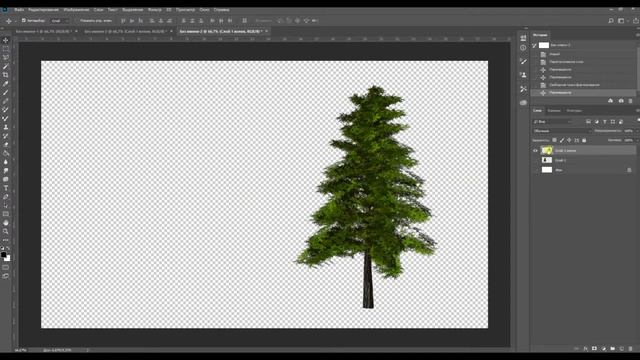This screenshot has height=360, width=640.
Task: Toggle lock image pixels brush button
Action: pos(562,140)
